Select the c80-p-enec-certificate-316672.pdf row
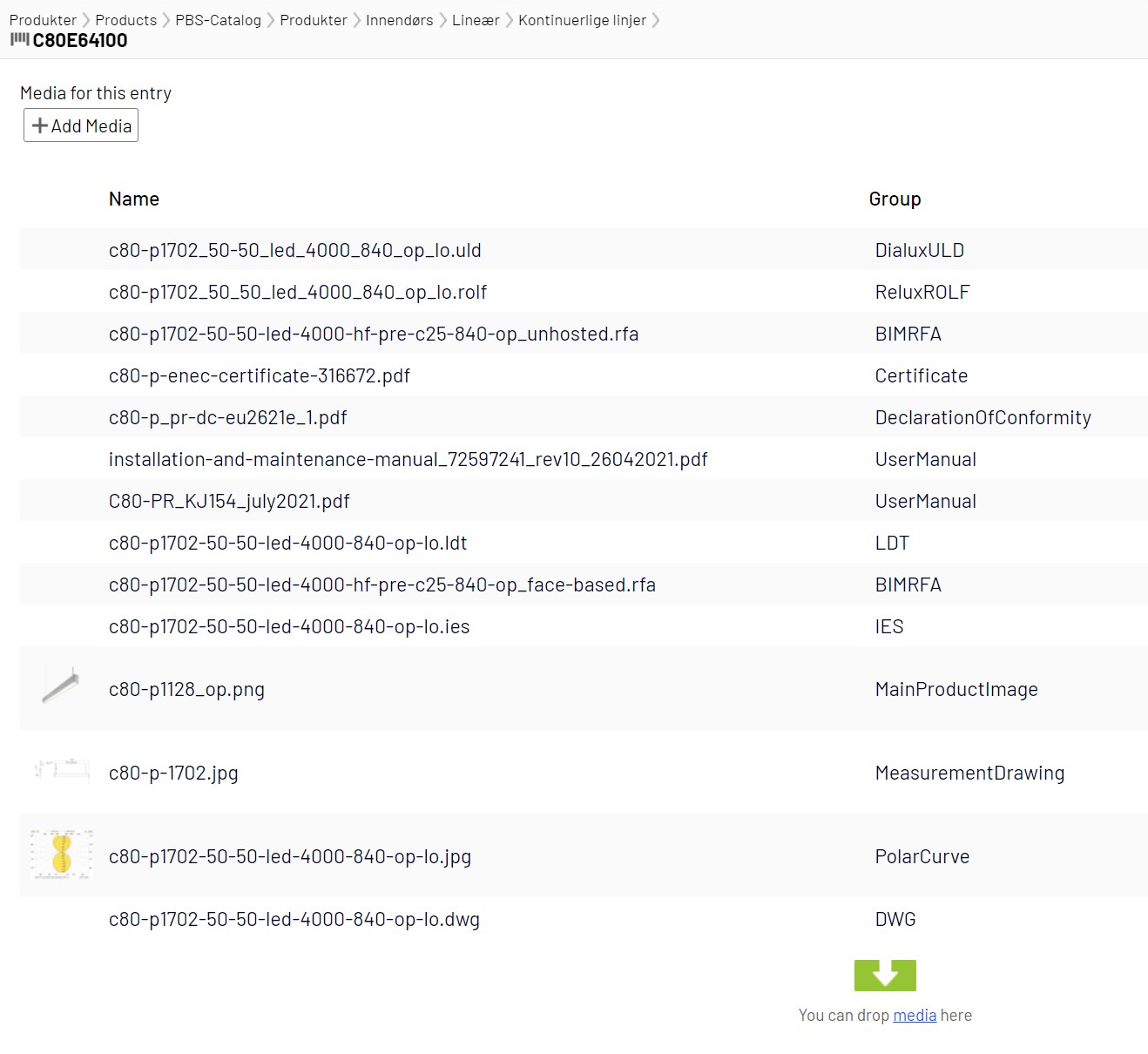Screen dimensions: 1148x1054 point(259,375)
